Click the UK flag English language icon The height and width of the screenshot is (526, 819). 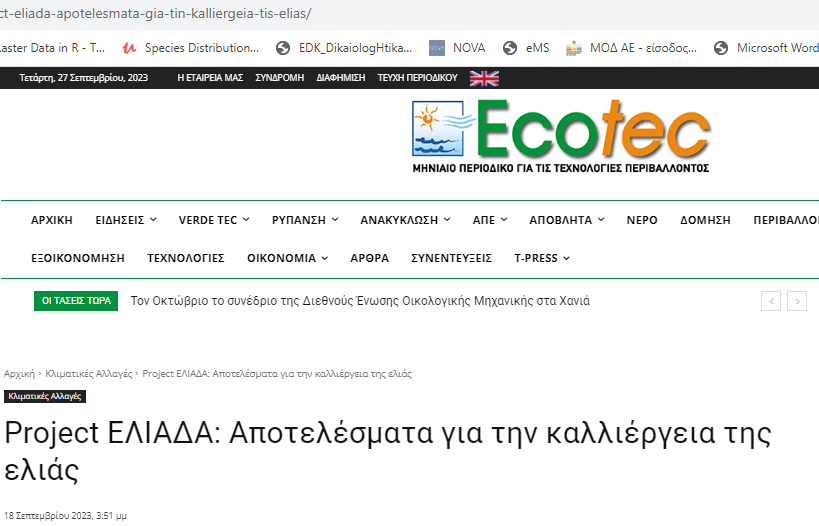pos(484,78)
